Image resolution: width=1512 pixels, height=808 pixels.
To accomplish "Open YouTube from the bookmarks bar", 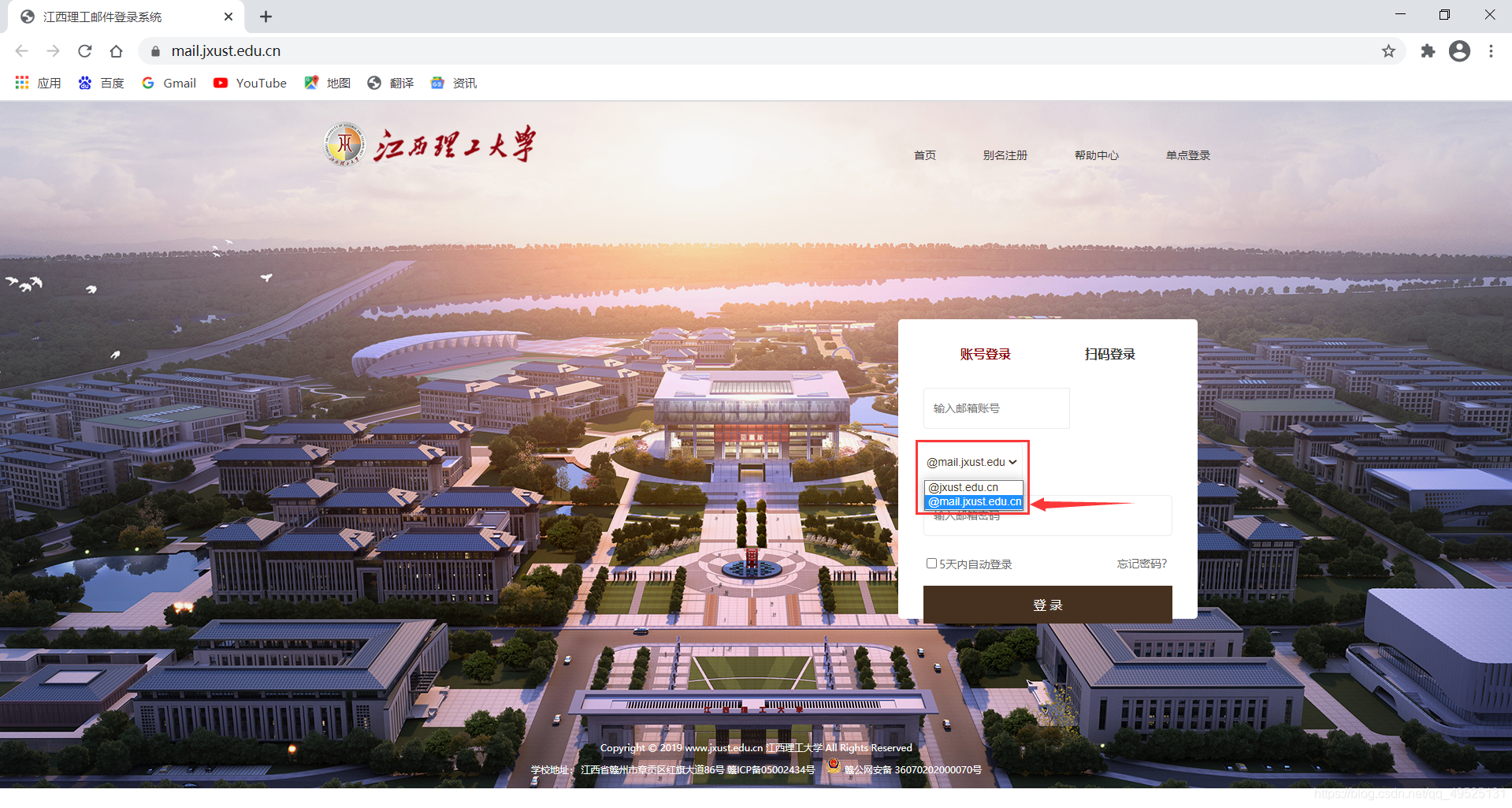I will tap(250, 83).
